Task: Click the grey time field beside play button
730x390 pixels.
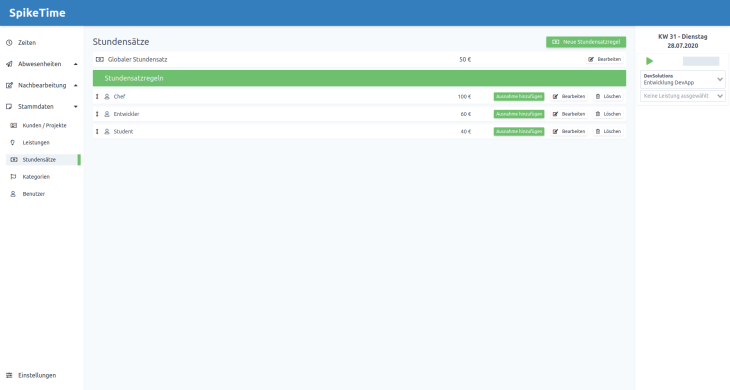Action: click(x=701, y=61)
